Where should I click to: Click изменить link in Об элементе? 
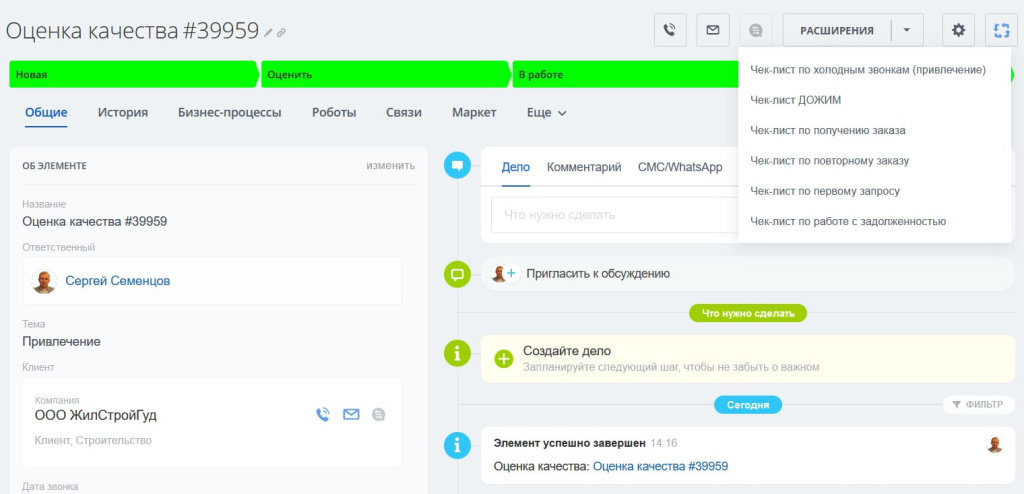coord(391,165)
